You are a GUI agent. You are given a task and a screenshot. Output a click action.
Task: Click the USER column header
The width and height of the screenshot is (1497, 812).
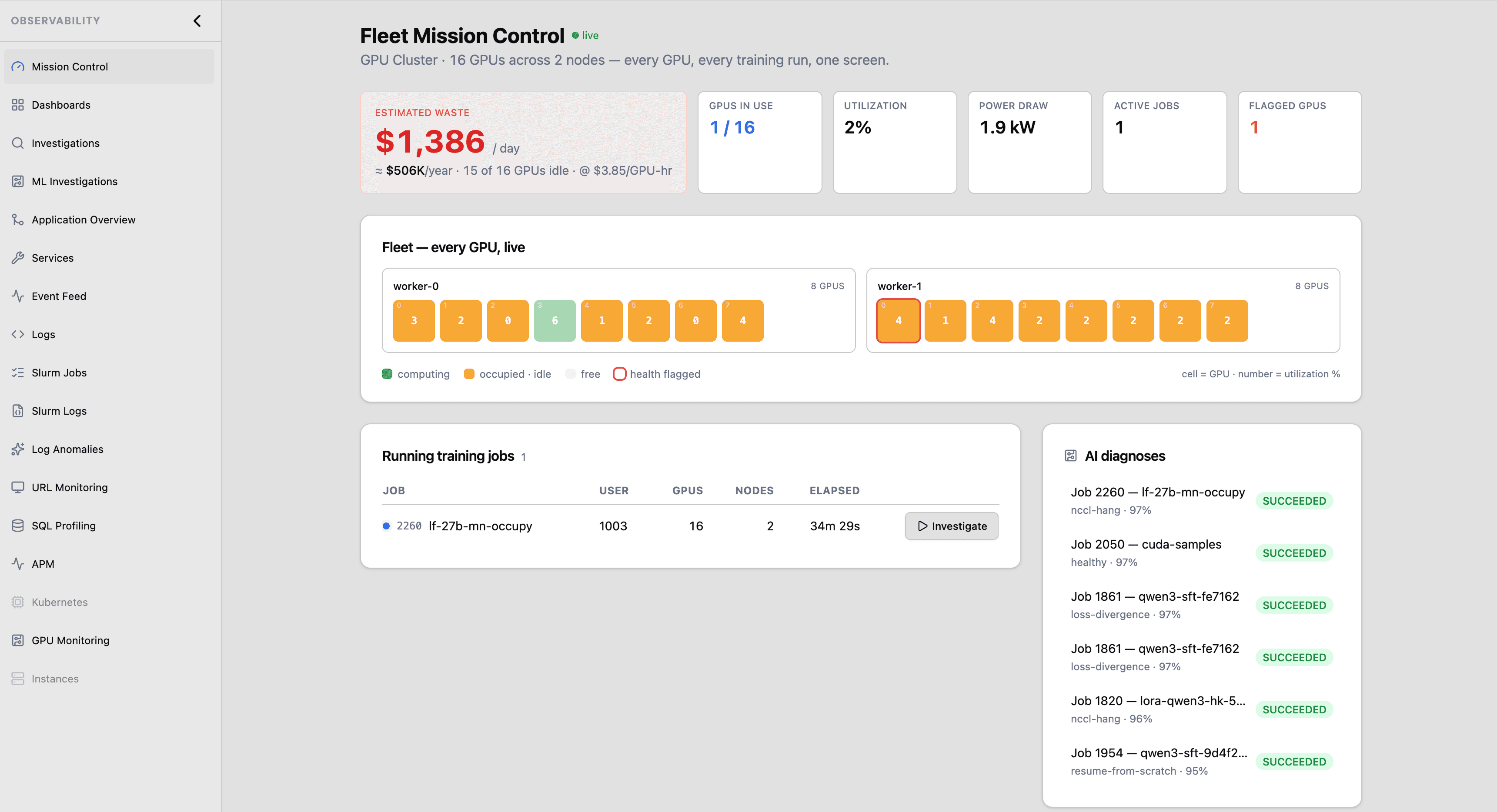614,491
